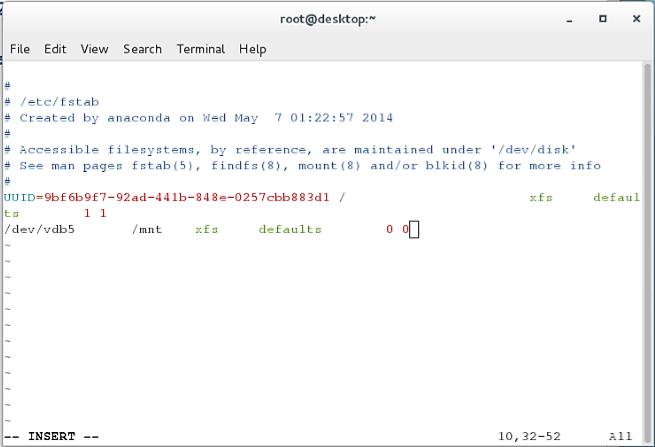Close the root@desktop terminal window
The height and width of the screenshot is (447, 655).
coord(636,19)
